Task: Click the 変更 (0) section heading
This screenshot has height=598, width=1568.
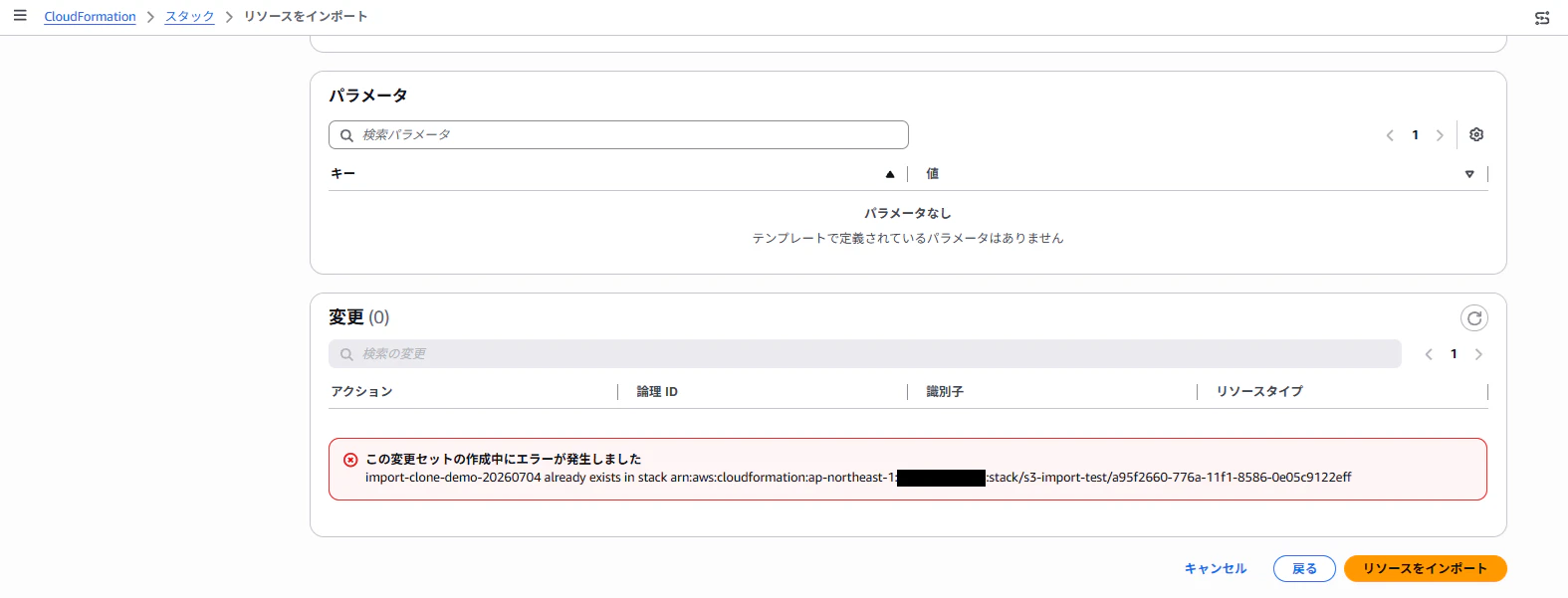Action: point(359,317)
